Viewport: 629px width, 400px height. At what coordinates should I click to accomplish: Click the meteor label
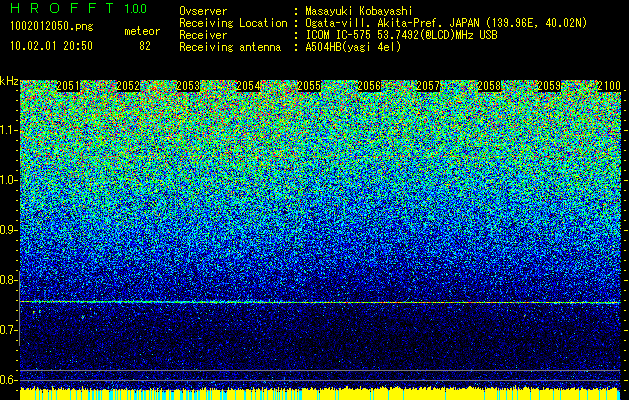142,31
